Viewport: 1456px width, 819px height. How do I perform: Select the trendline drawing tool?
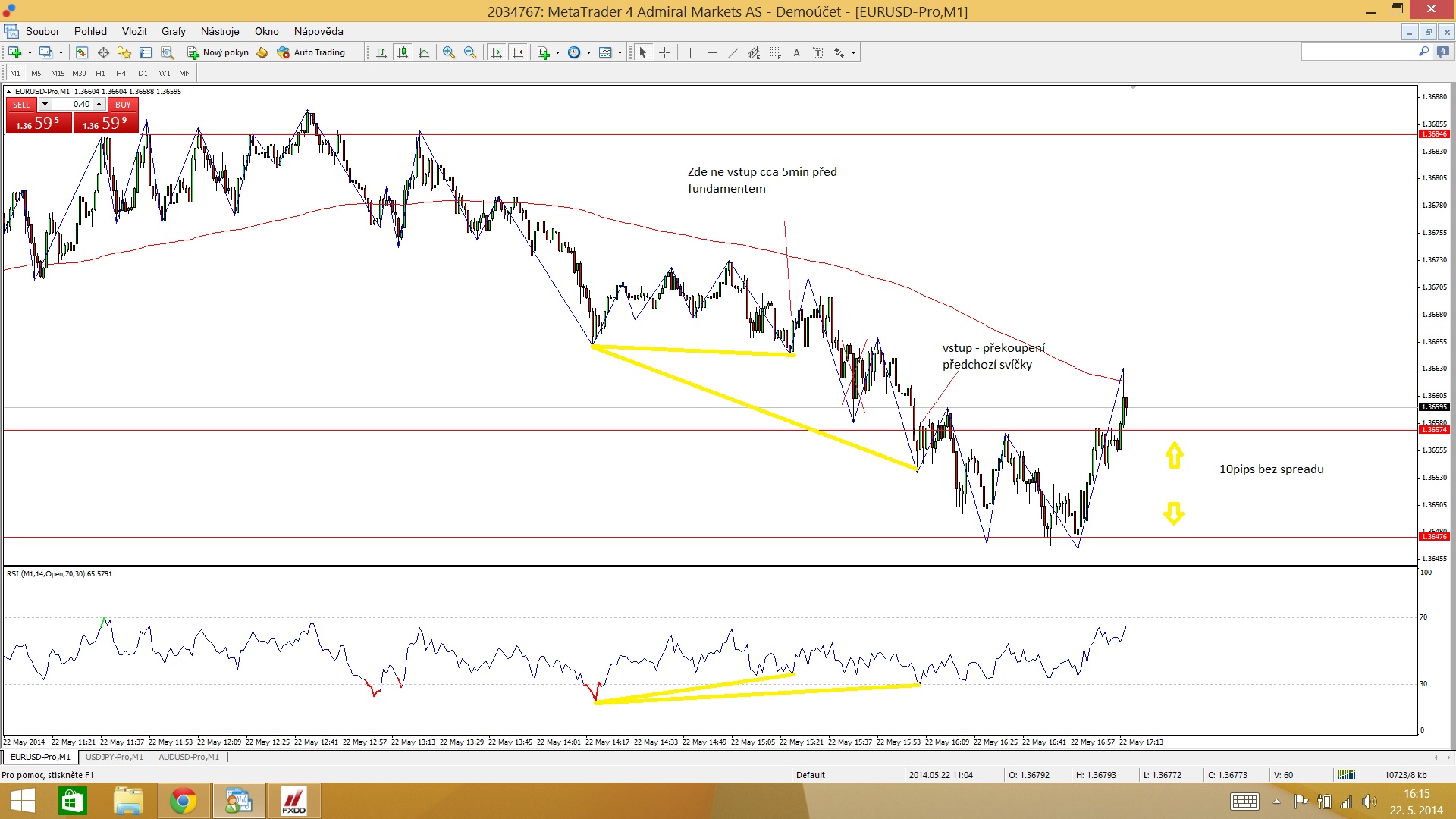[733, 52]
